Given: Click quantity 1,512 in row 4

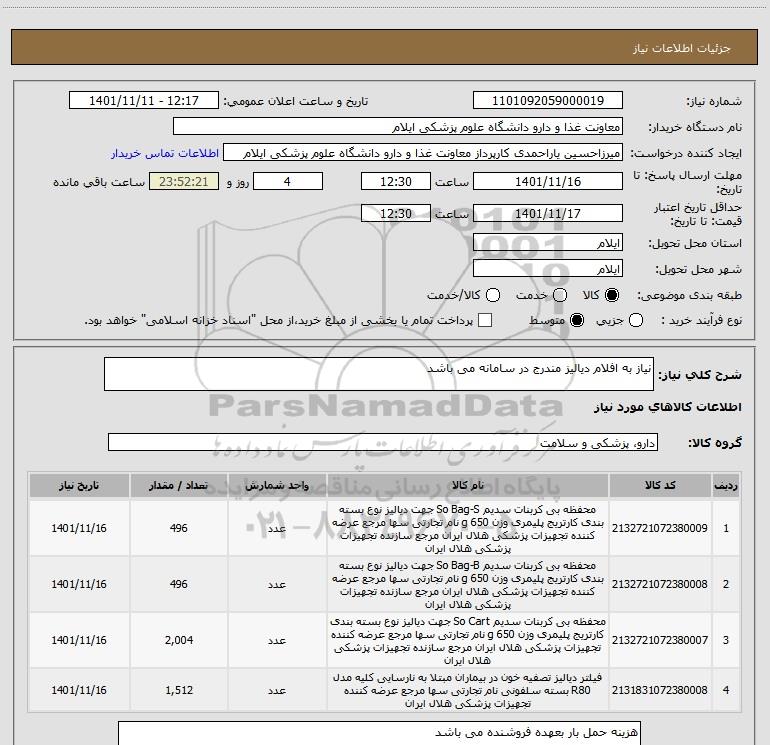Looking at the screenshot, I should click(x=179, y=690).
